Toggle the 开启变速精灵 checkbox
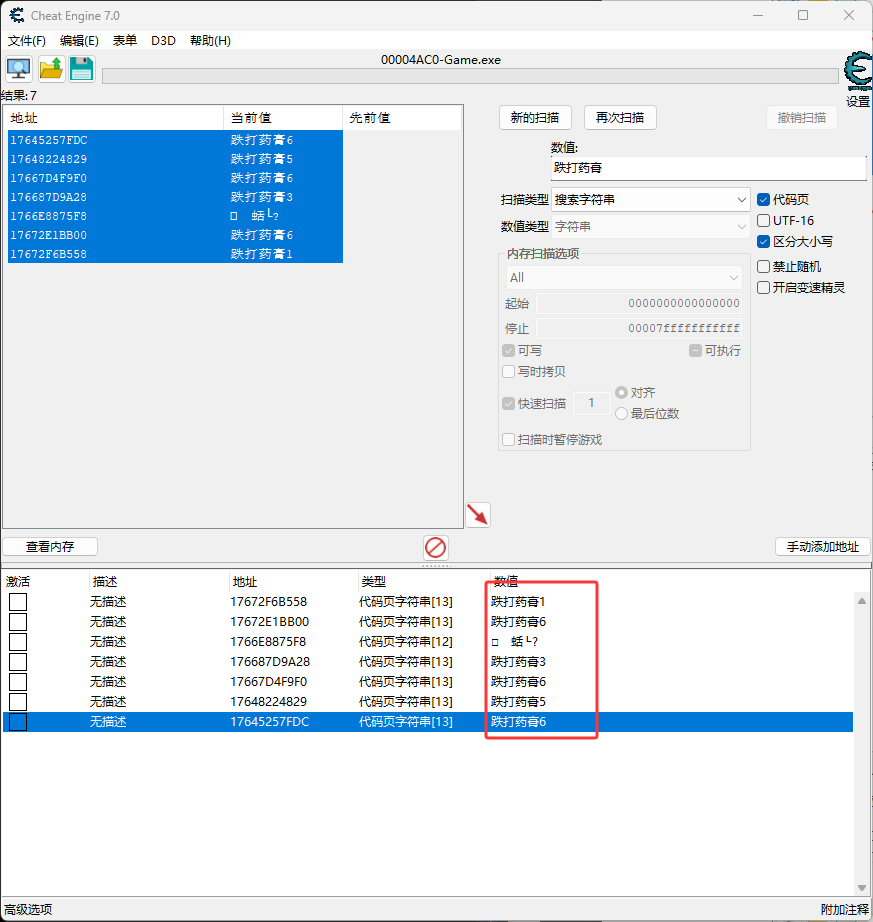This screenshot has width=873, height=922. (764, 288)
